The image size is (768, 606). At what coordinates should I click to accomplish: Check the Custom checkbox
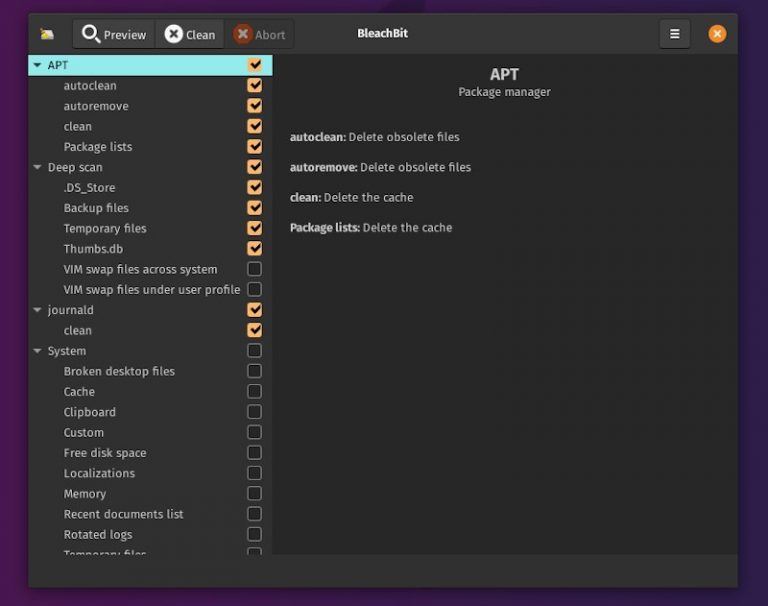point(255,432)
